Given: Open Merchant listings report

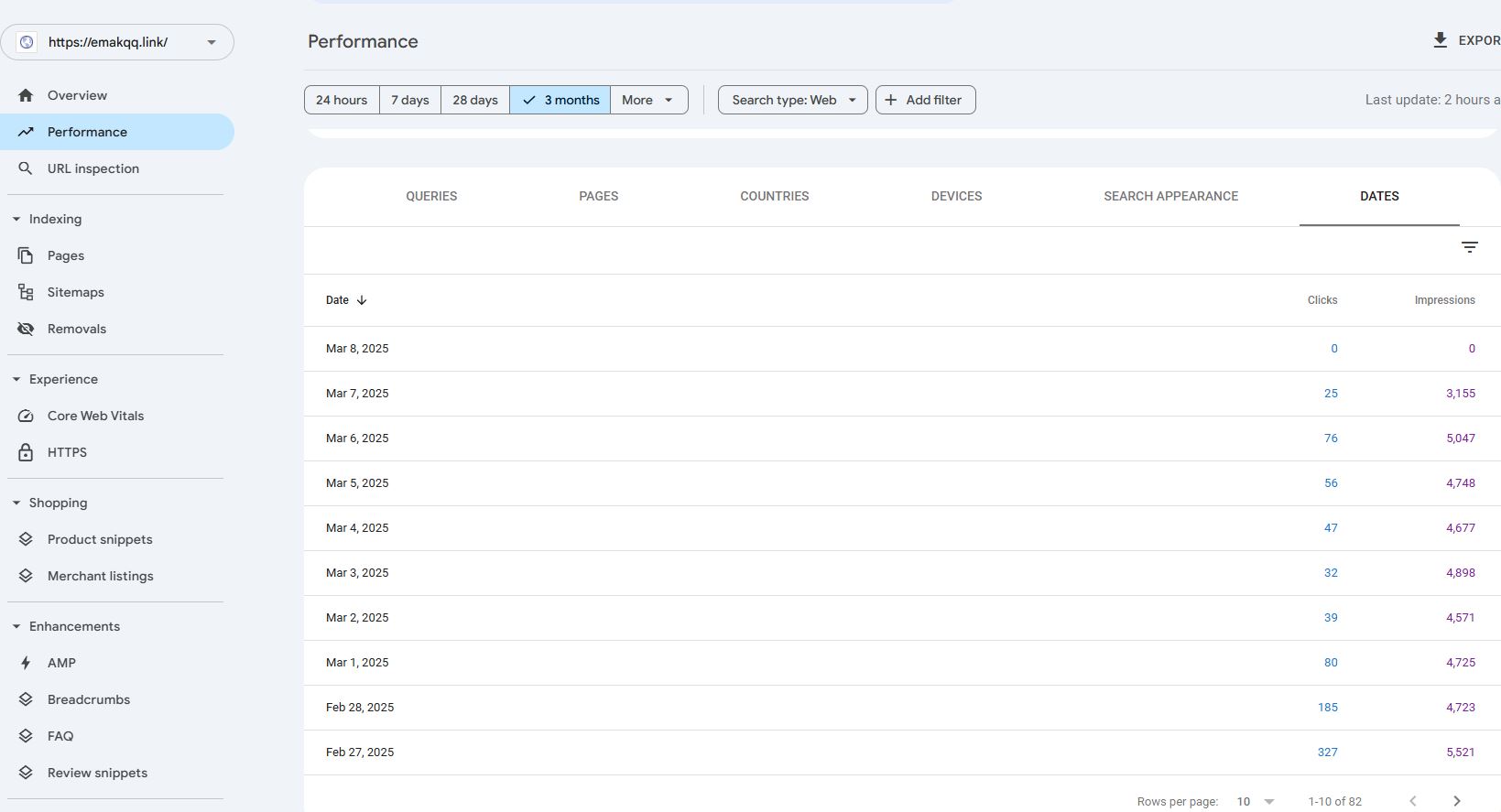Looking at the screenshot, I should pyautogui.click(x=100, y=576).
